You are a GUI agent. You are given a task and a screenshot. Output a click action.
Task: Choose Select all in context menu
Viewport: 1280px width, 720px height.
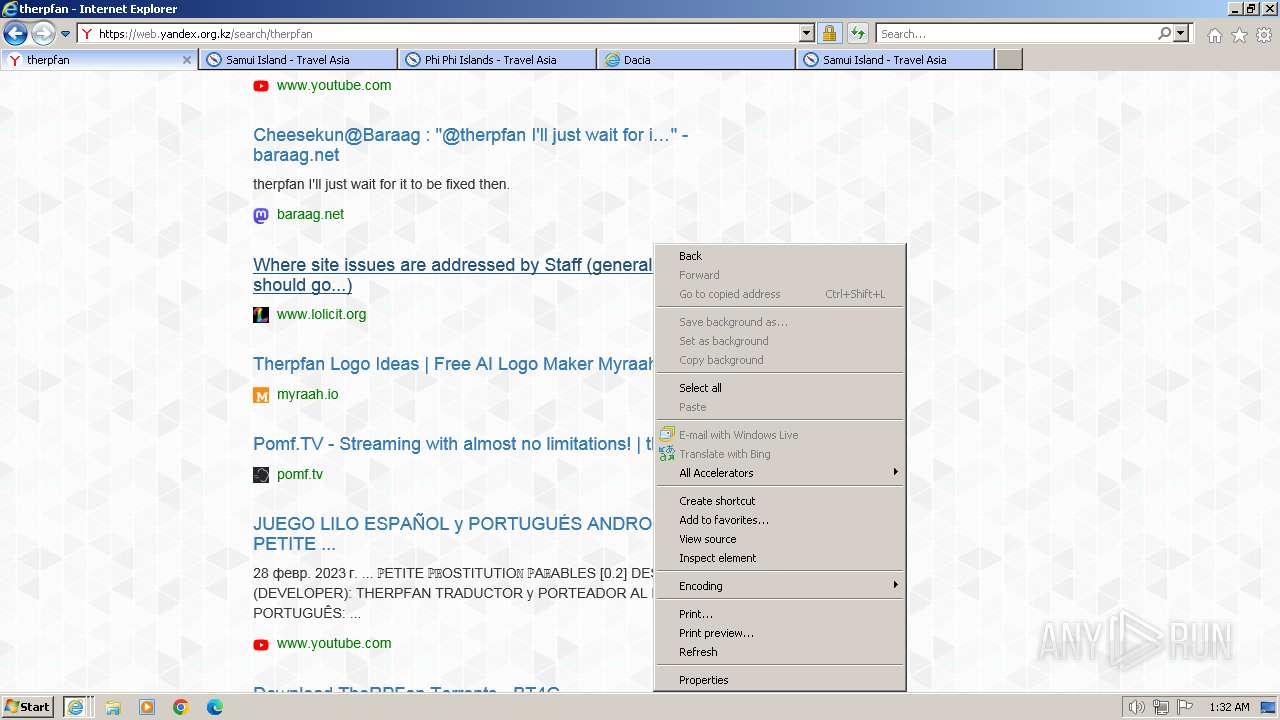(780, 388)
